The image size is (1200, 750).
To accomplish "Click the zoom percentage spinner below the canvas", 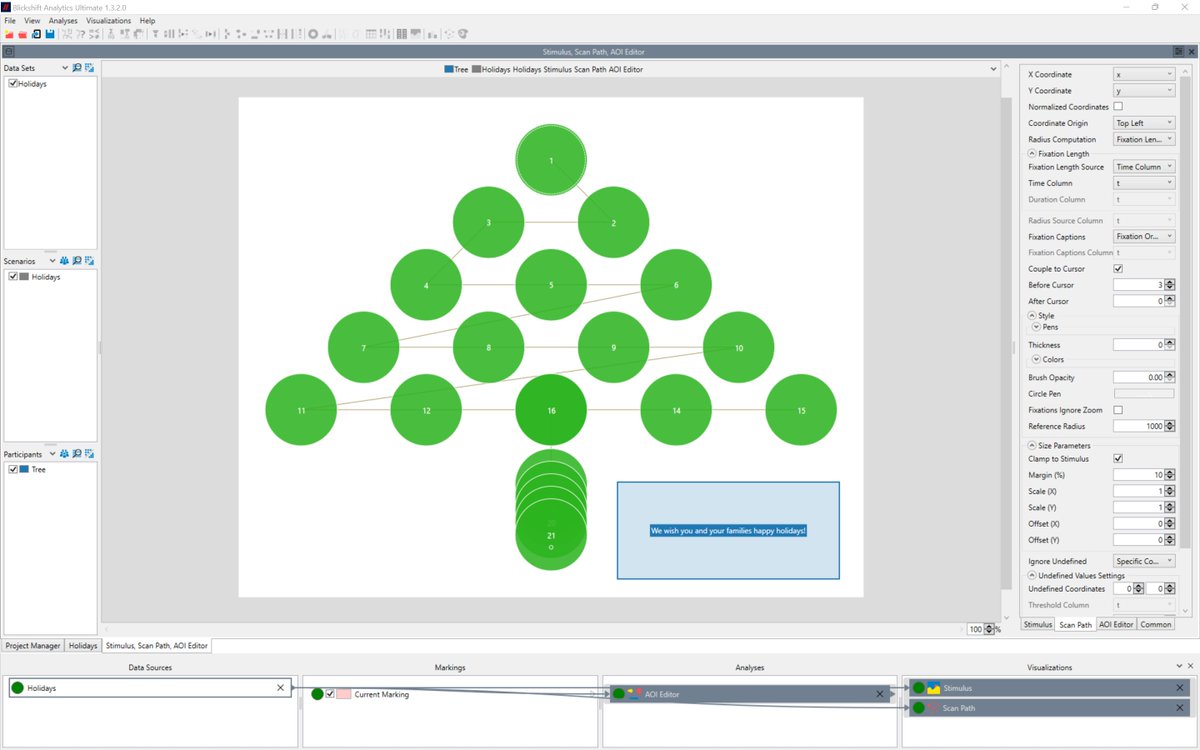I will pos(989,629).
